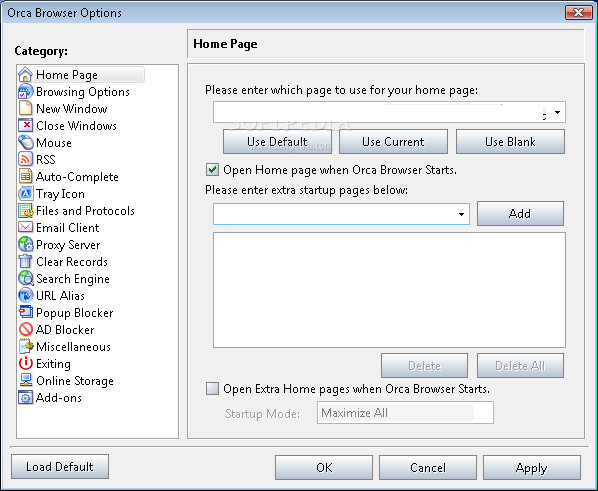This screenshot has height=491, width=598.
Task: Select Browsing Options category
Action: [x=83, y=92]
